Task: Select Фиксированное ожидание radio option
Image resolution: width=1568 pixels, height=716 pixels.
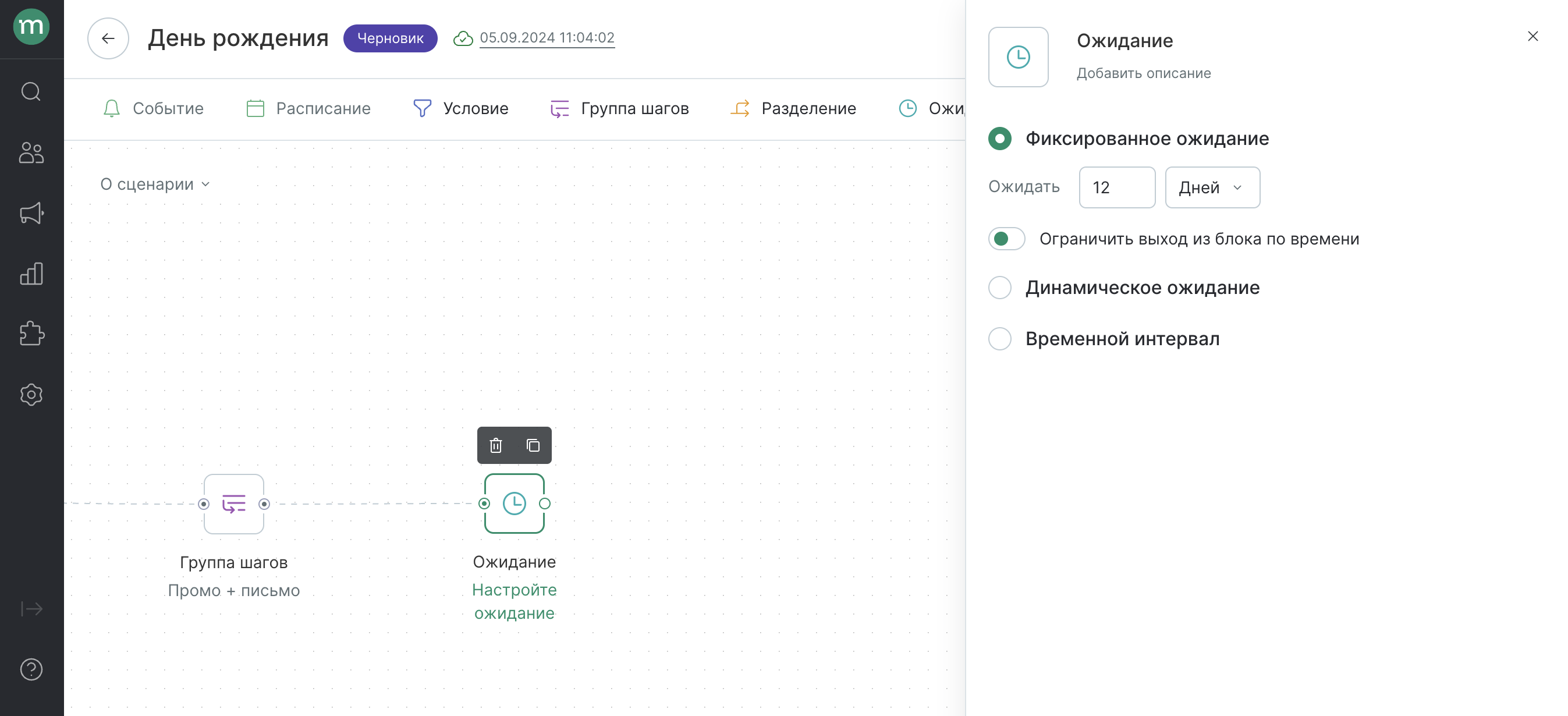Action: coord(999,139)
